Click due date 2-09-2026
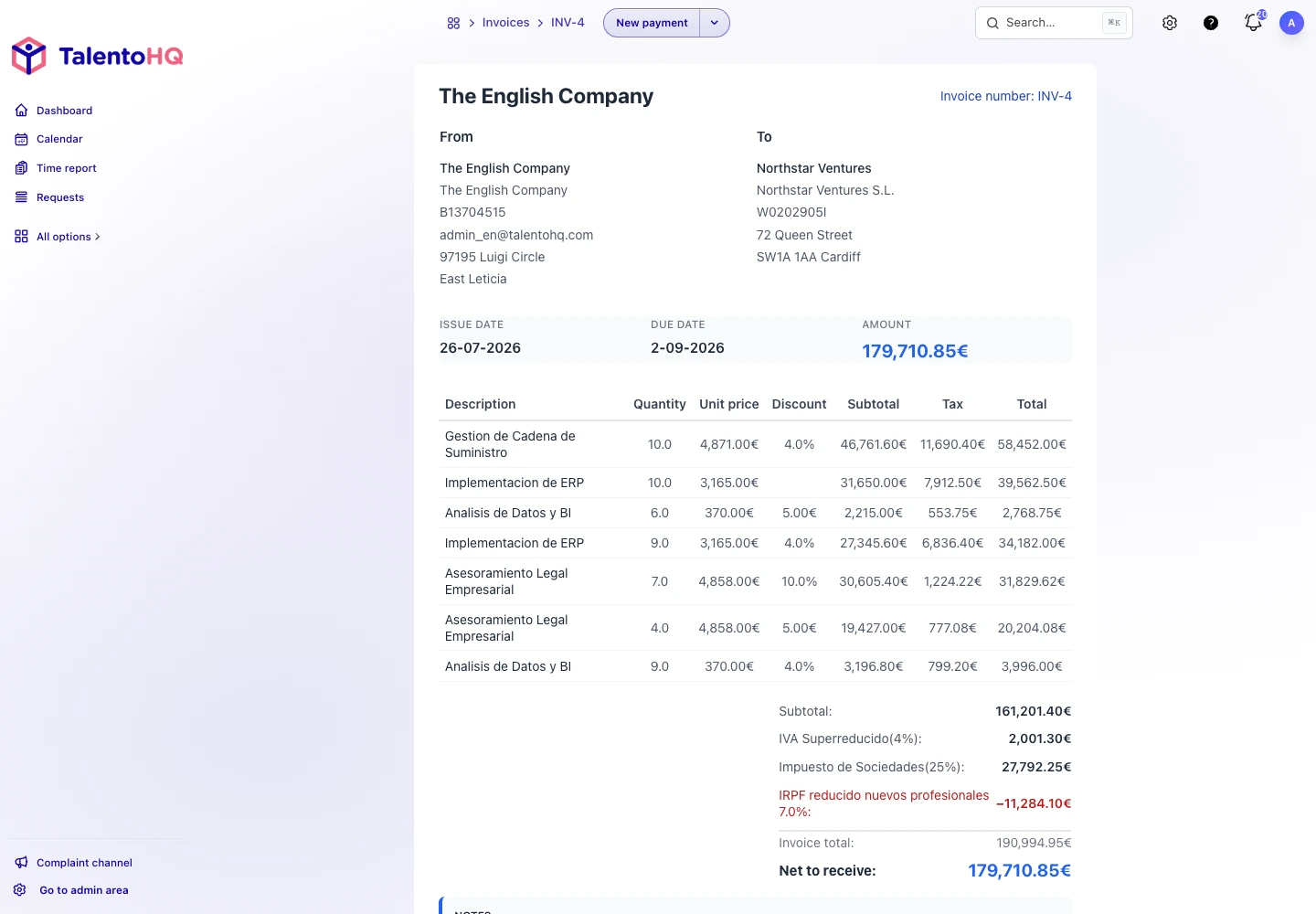 point(687,348)
